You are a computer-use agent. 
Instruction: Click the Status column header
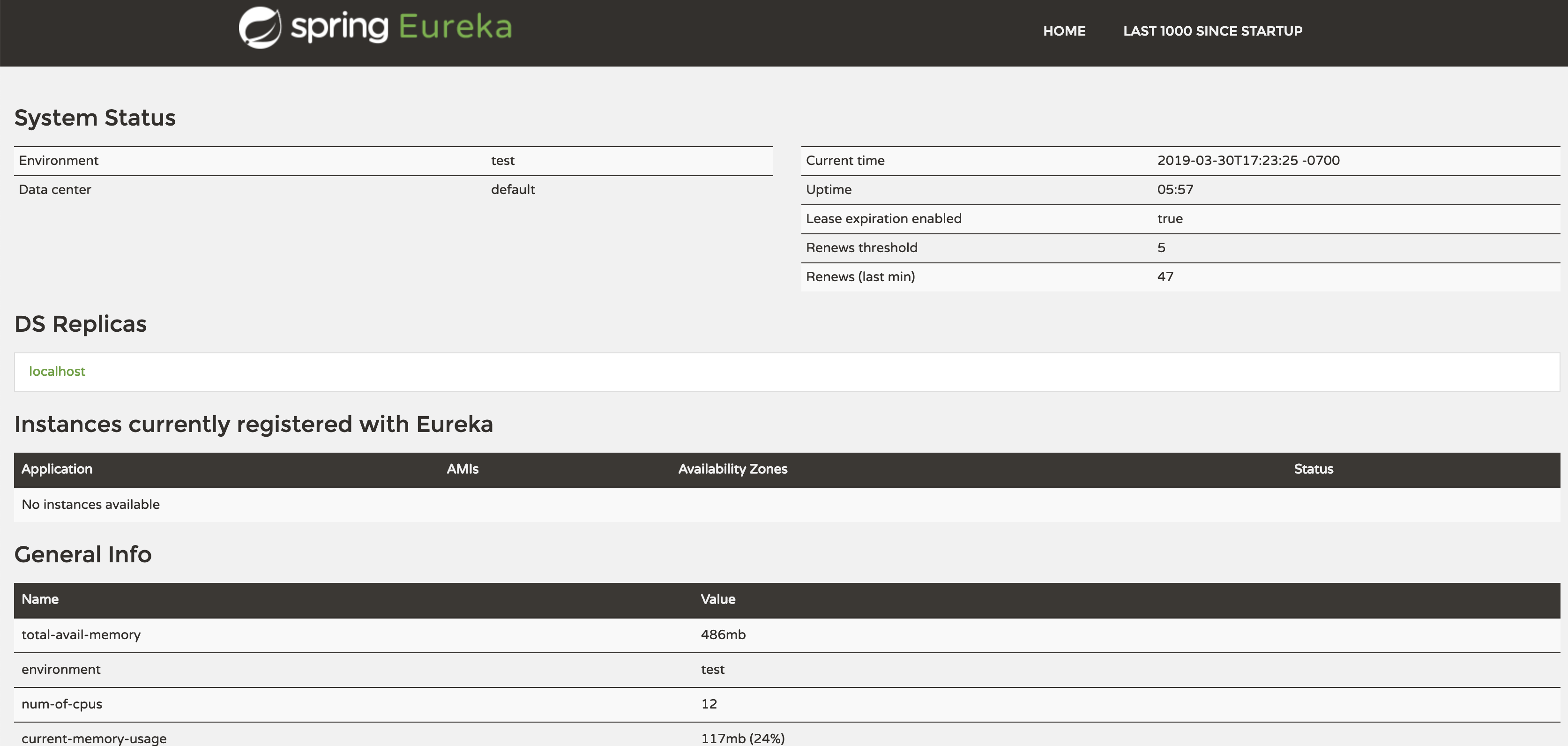pyautogui.click(x=1314, y=469)
